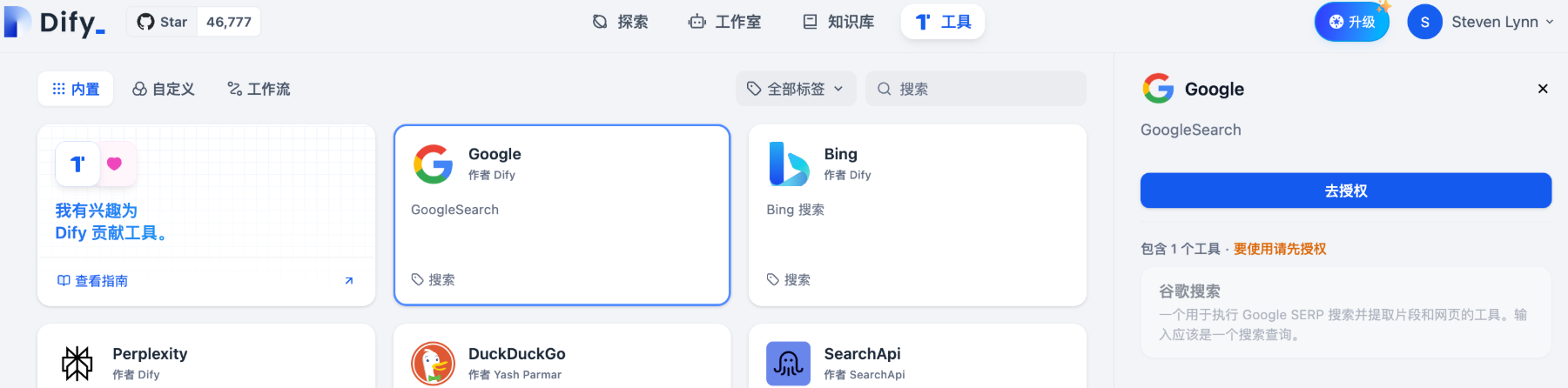Screen dimensions: 1568x388
Task: Expand the Steven Lynn account menu
Action: 1502,22
